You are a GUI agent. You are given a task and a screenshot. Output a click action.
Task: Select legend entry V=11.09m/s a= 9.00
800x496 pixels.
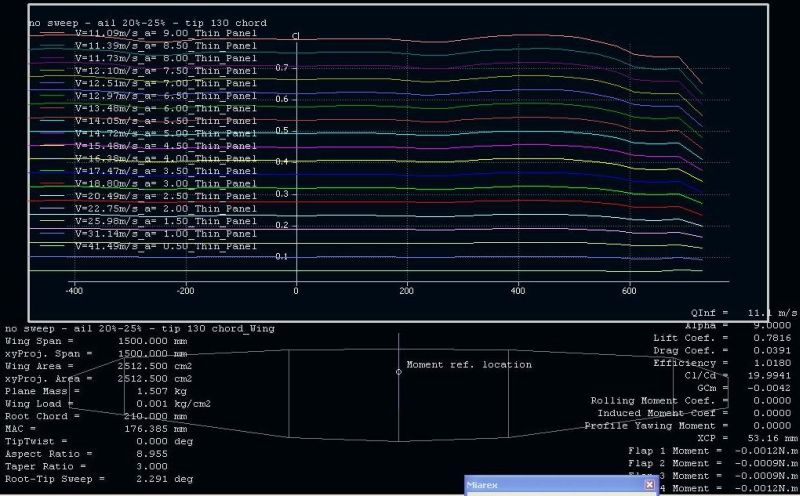click(x=149, y=33)
